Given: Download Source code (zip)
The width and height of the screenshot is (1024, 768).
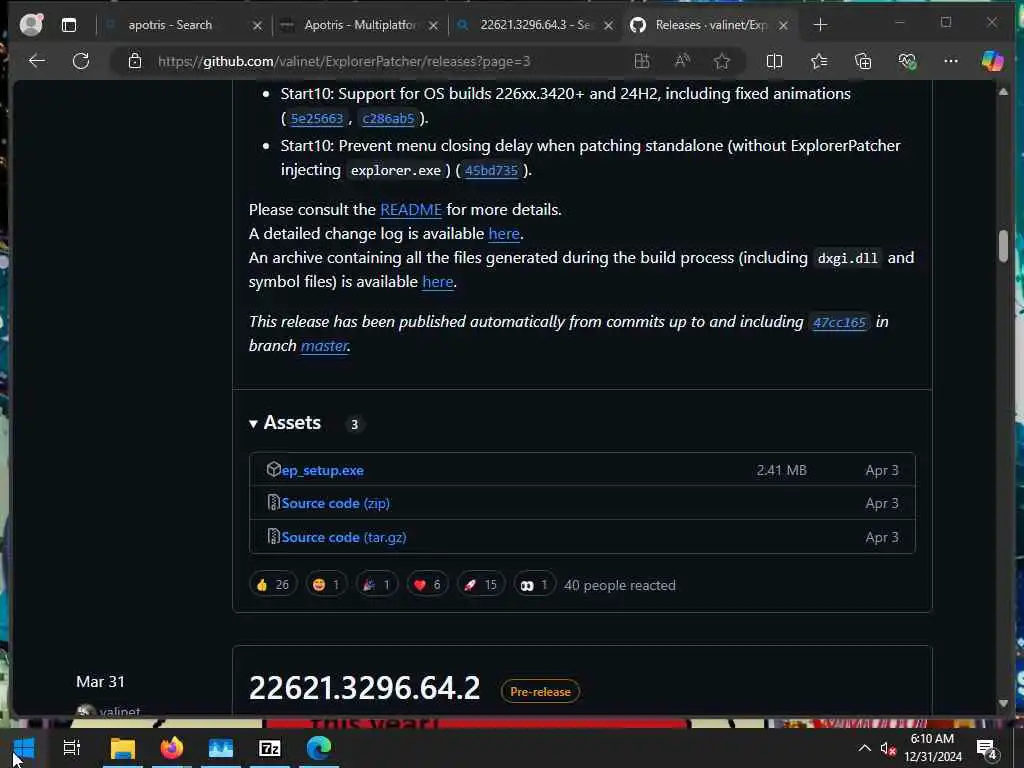Looking at the screenshot, I should (x=336, y=504).
